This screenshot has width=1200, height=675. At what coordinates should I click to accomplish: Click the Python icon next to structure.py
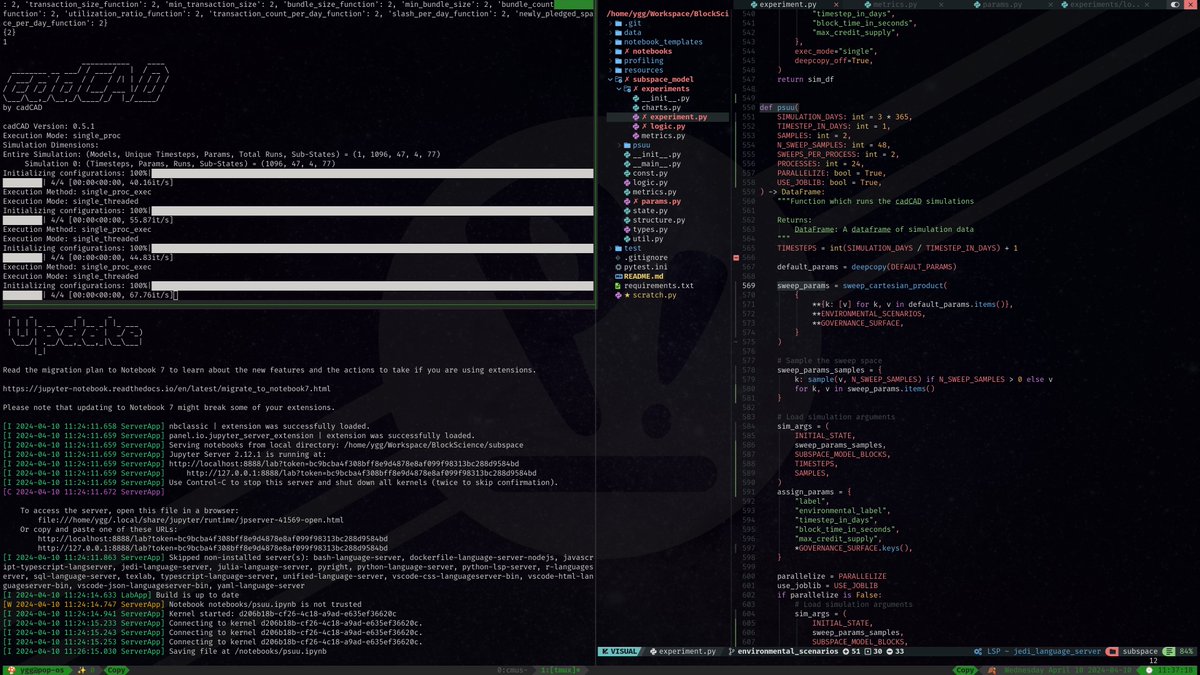[627, 220]
